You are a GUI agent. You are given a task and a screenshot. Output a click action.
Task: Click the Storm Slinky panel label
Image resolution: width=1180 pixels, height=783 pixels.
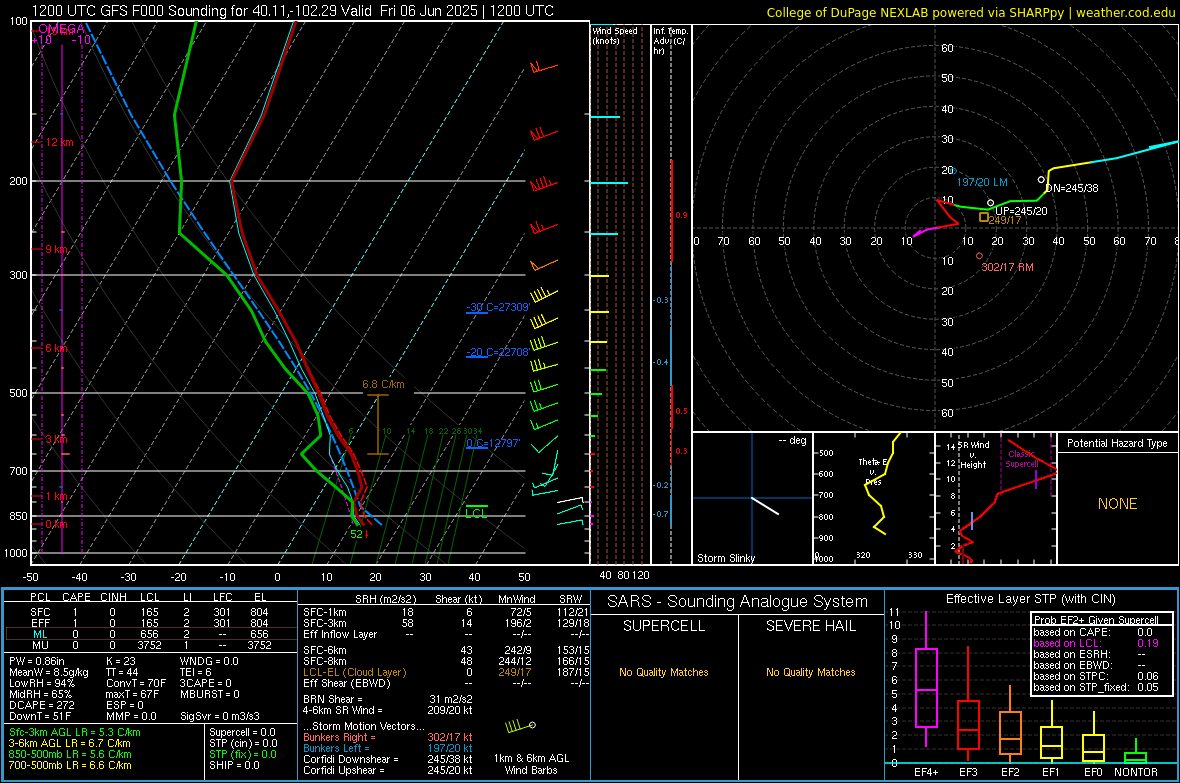coord(725,558)
